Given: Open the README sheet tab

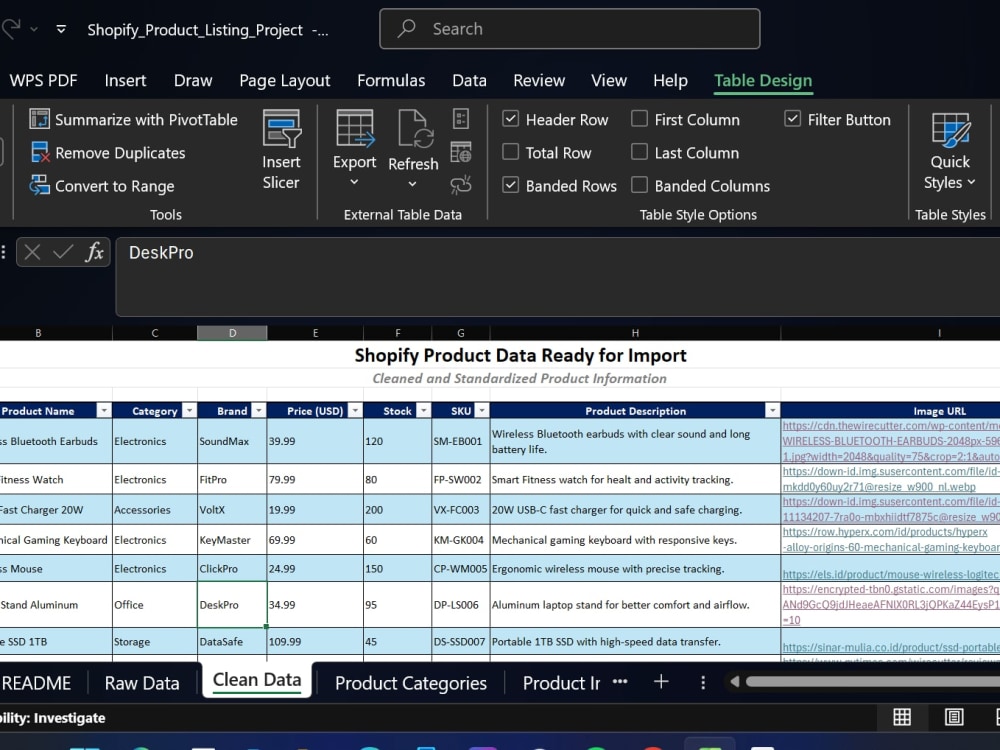Looking at the screenshot, I should coord(36,683).
